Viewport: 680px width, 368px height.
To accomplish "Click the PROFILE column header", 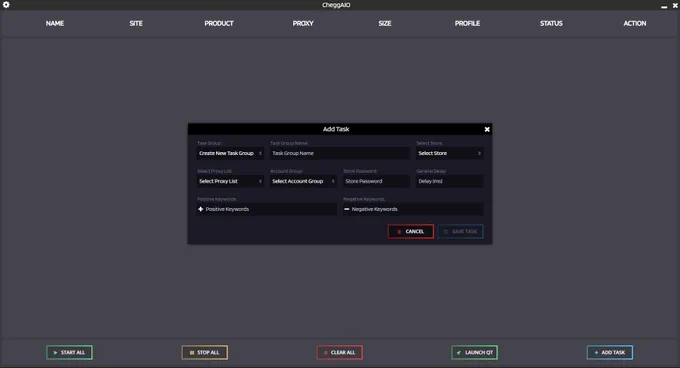I will (467, 23).
